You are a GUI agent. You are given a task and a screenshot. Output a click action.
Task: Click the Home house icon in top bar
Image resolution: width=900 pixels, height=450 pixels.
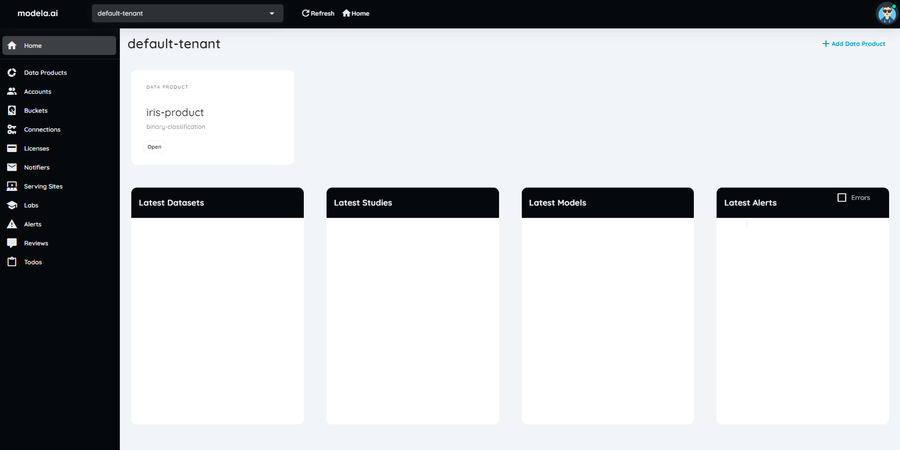[346, 13]
